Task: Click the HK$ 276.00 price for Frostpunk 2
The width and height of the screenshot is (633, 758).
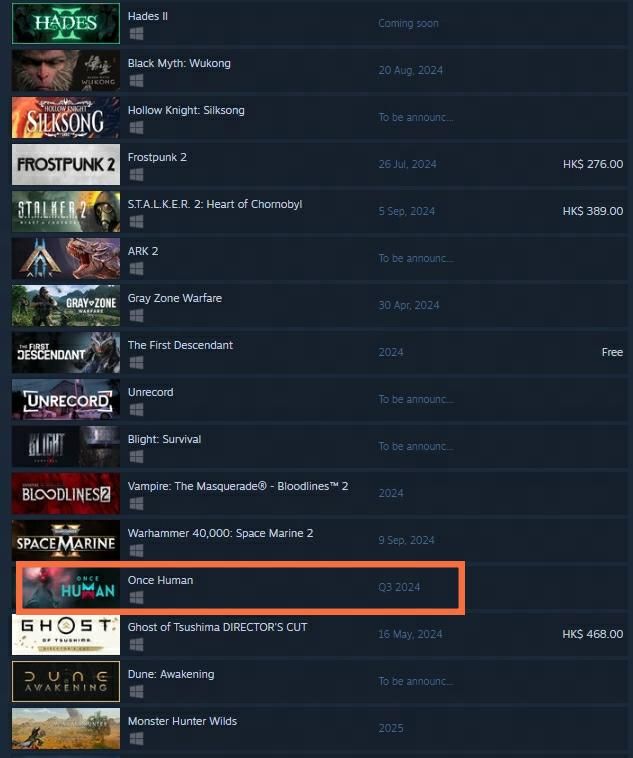Action: pyautogui.click(x=593, y=164)
